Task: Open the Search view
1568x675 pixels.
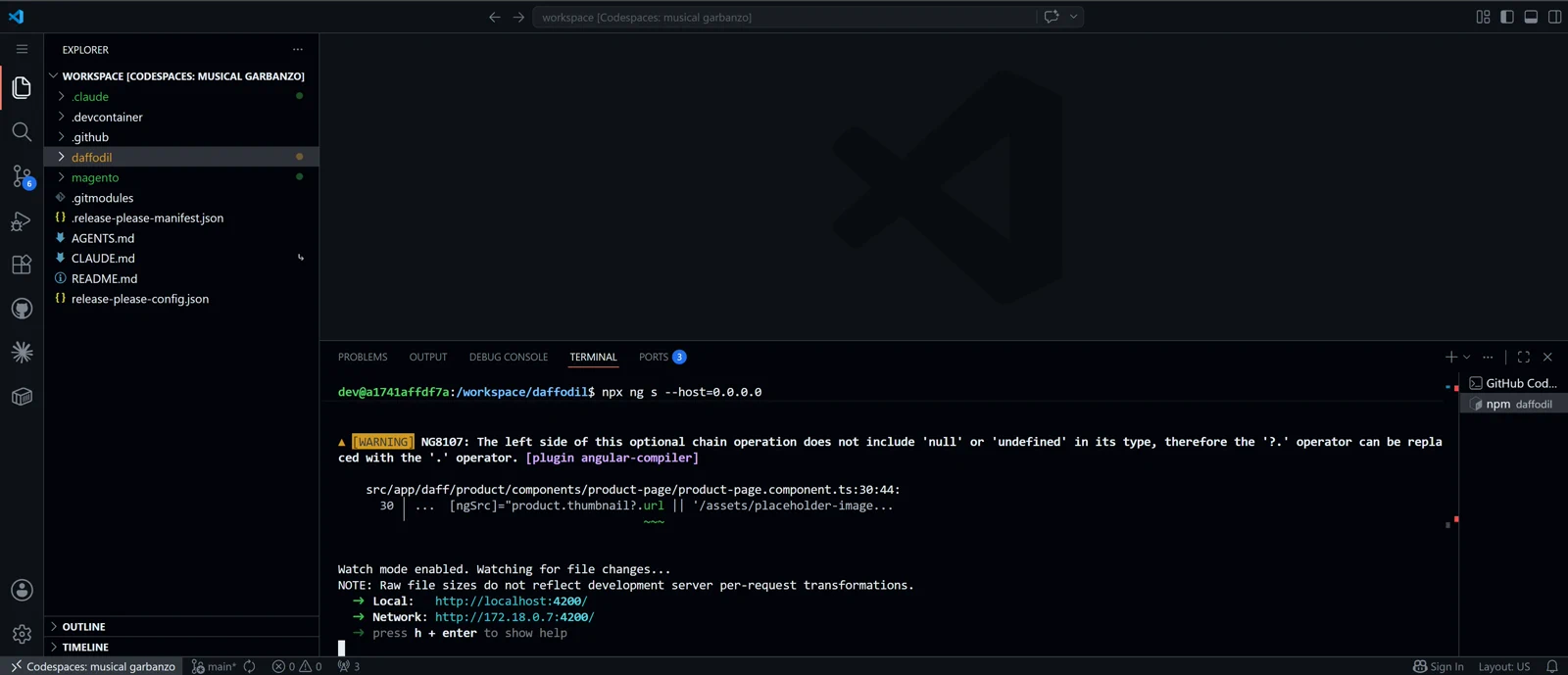Action: tap(22, 131)
